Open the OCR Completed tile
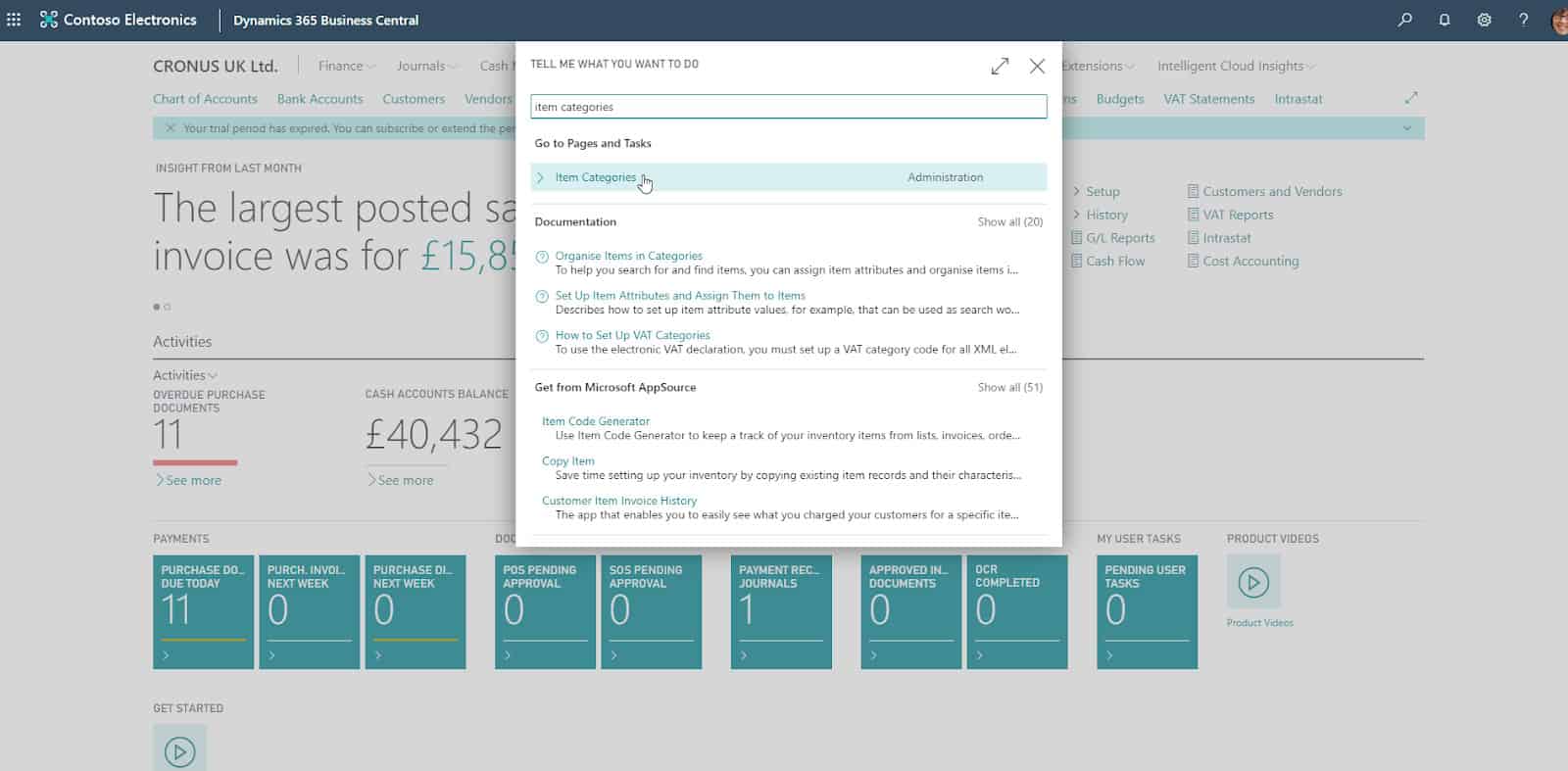The height and width of the screenshot is (771, 1568). click(x=1017, y=612)
